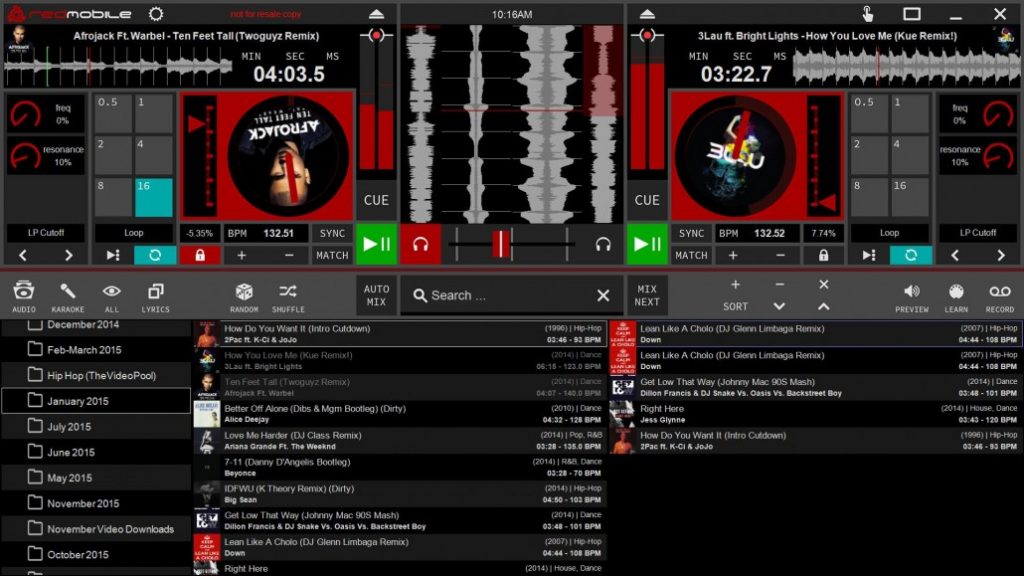This screenshot has width=1024, height=576.
Task: Select Love Me Harder track row
Action: (x=400, y=441)
